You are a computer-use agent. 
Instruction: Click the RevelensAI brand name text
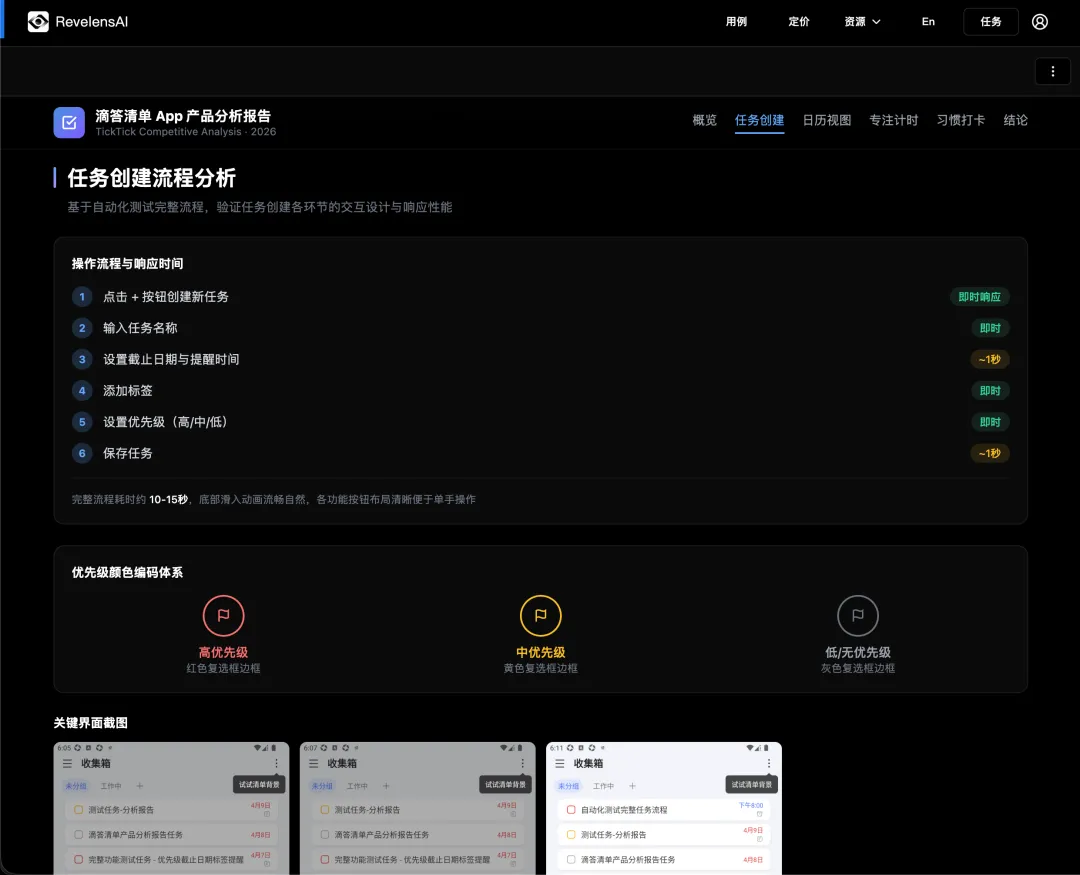(x=92, y=22)
